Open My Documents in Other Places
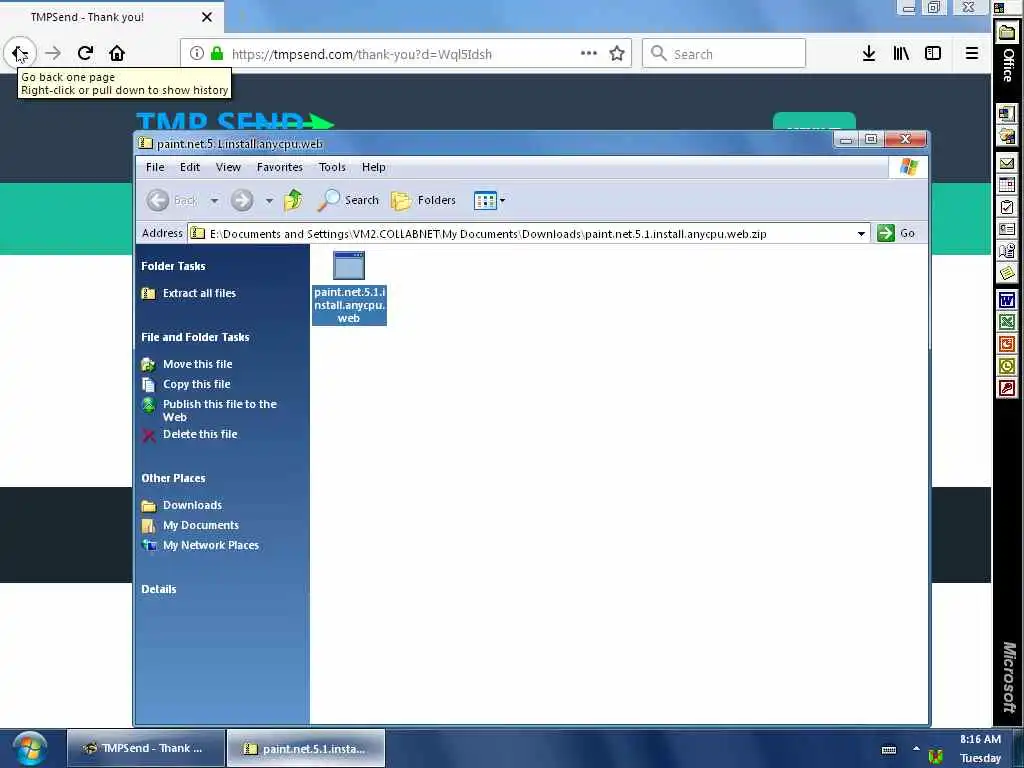Screen dimensions: 1024x768 200,525
